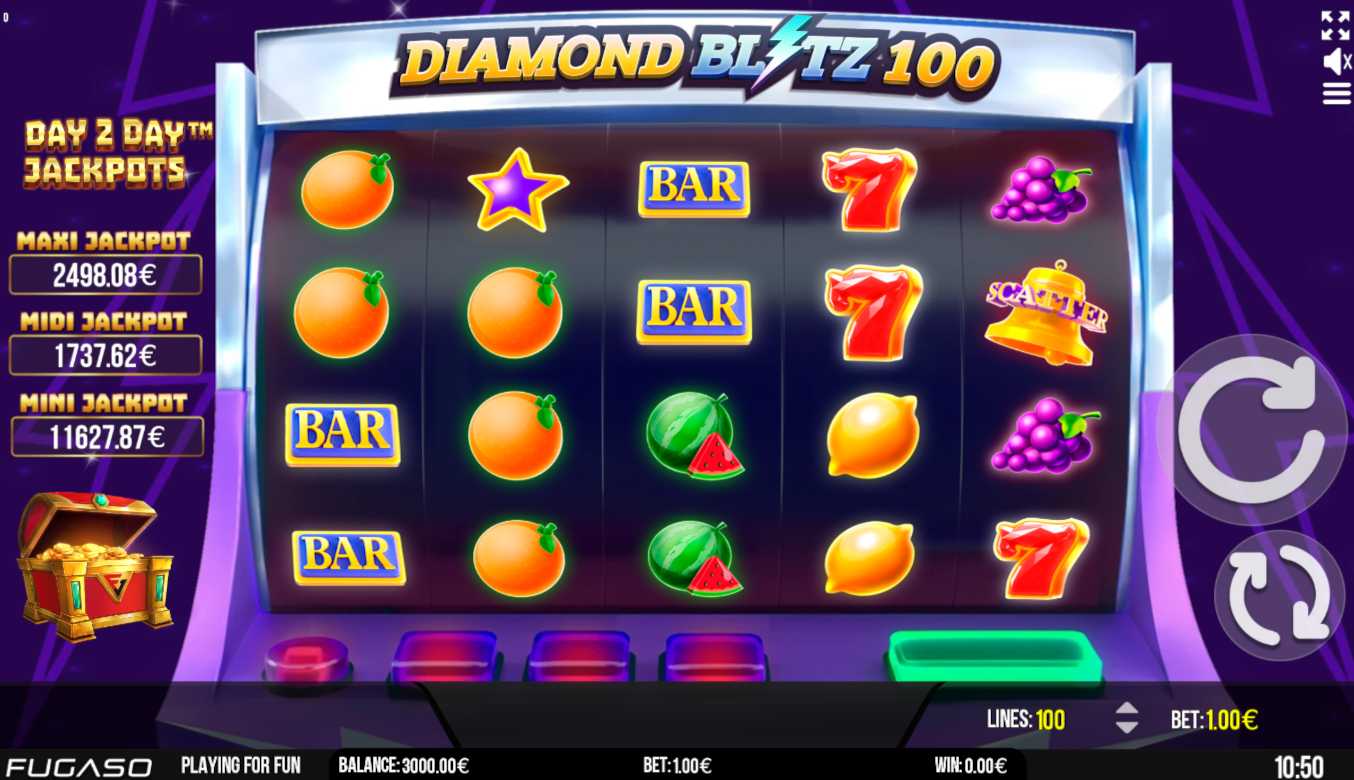
Task: Click the Diamond Blitz 100 title
Action: pyautogui.click(x=697, y=60)
